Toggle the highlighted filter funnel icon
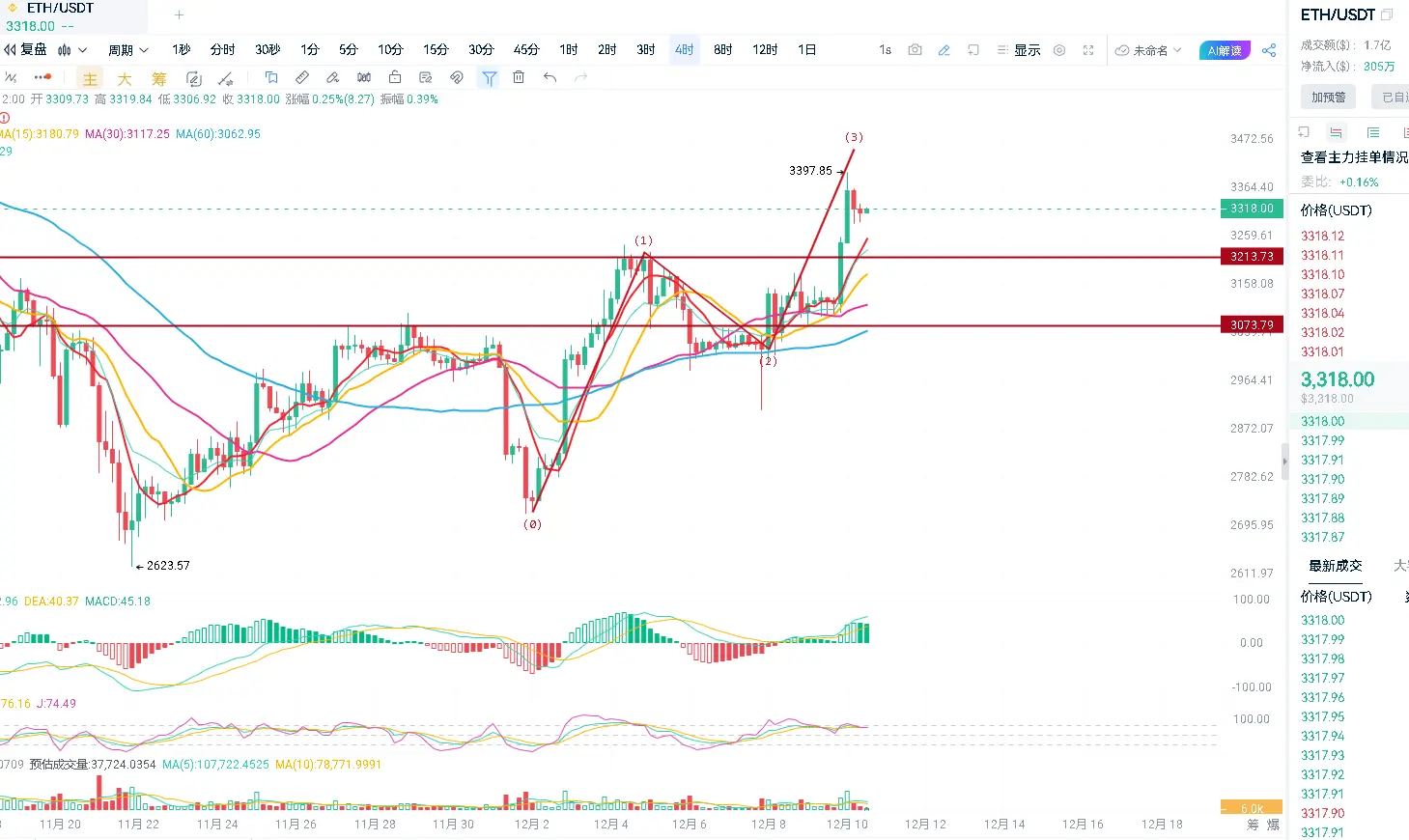This screenshot has width=1409, height=840. pos(490,78)
